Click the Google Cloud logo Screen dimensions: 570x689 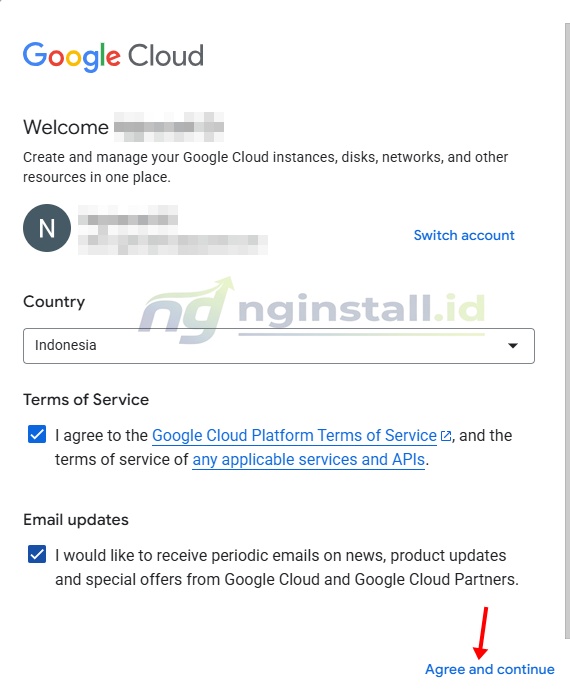[x=113, y=57]
